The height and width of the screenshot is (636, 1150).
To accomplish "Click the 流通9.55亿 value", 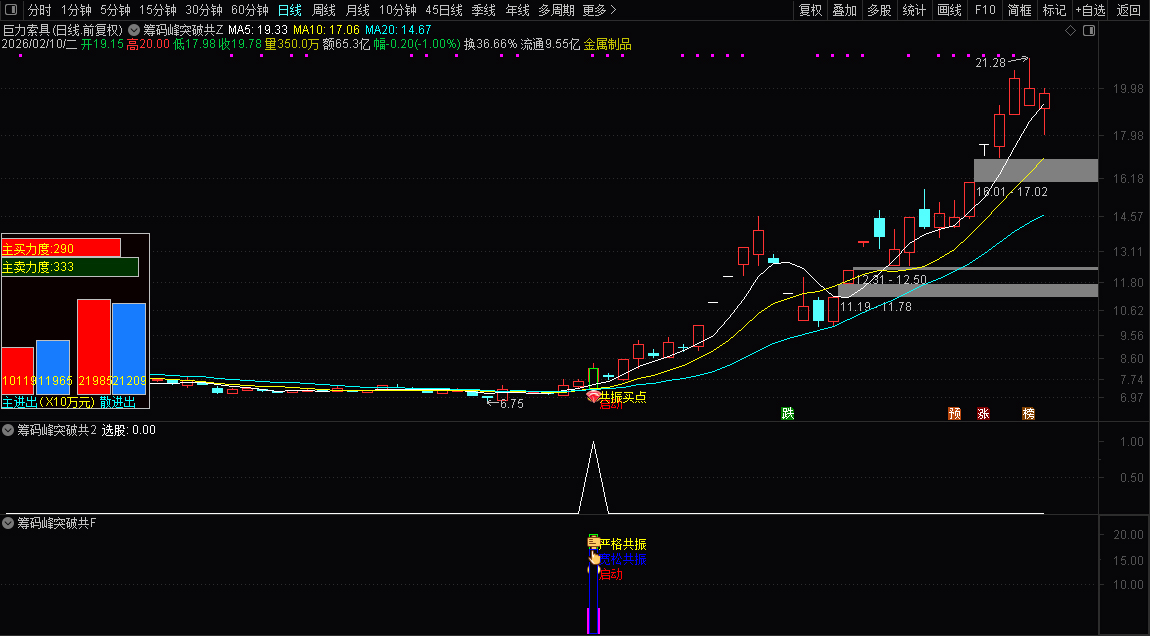I will pos(550,44).
